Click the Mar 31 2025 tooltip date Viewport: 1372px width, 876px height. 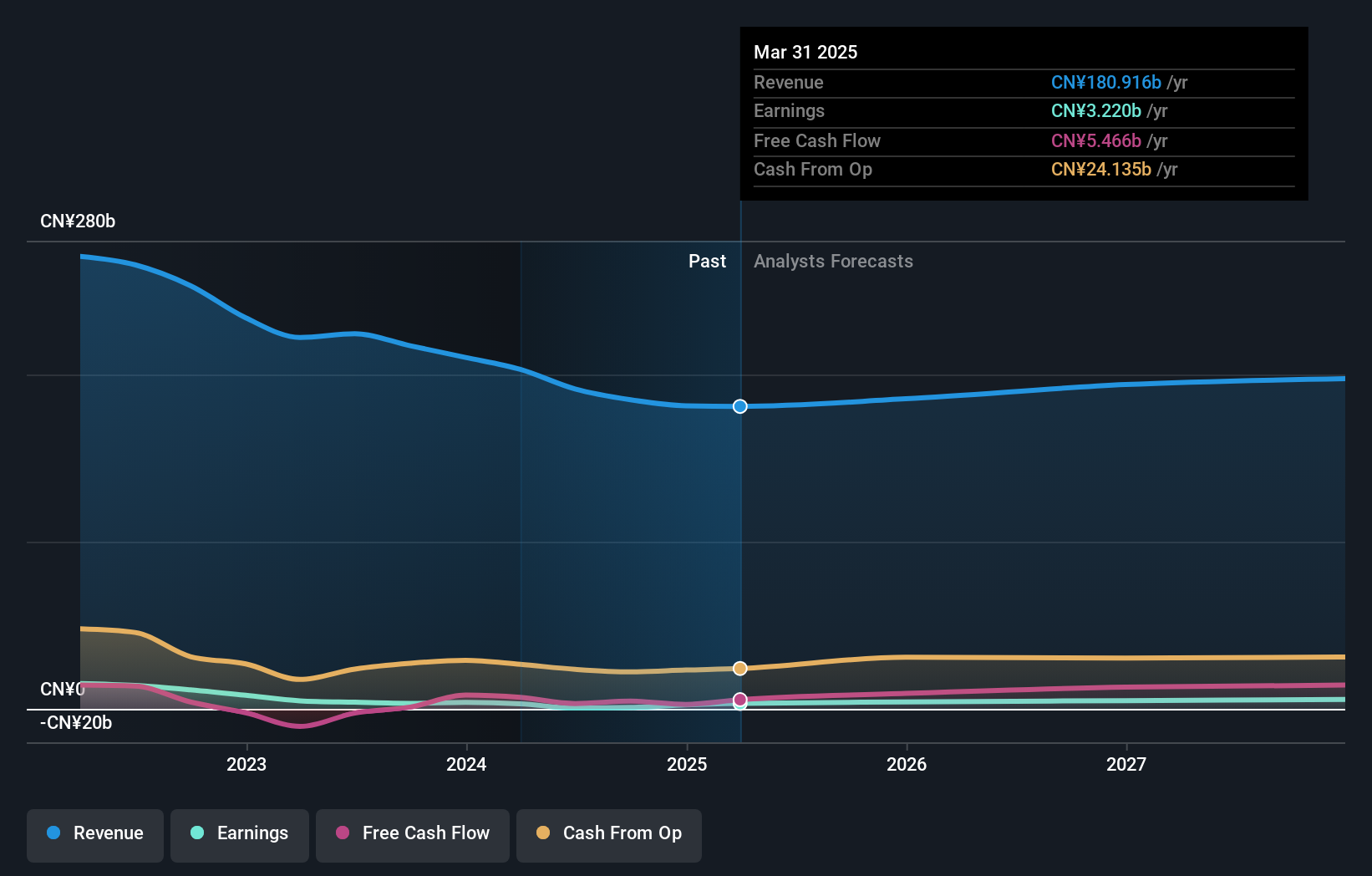tap(805, 52)
